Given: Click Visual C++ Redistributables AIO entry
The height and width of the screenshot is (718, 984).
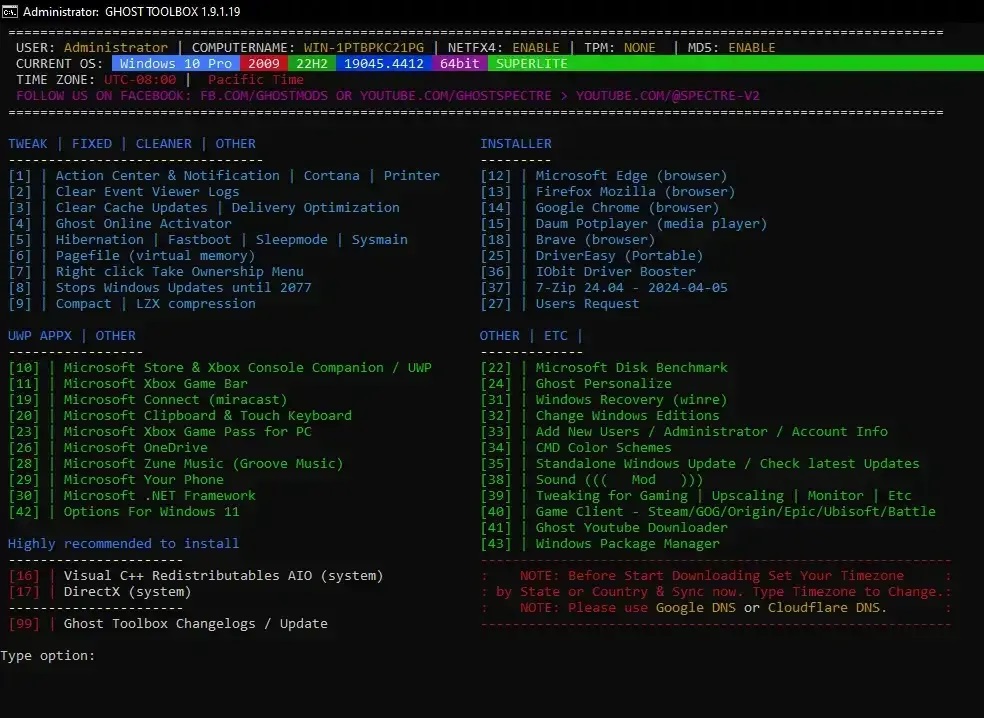Looking at the screenshot, I should [223, 576].
